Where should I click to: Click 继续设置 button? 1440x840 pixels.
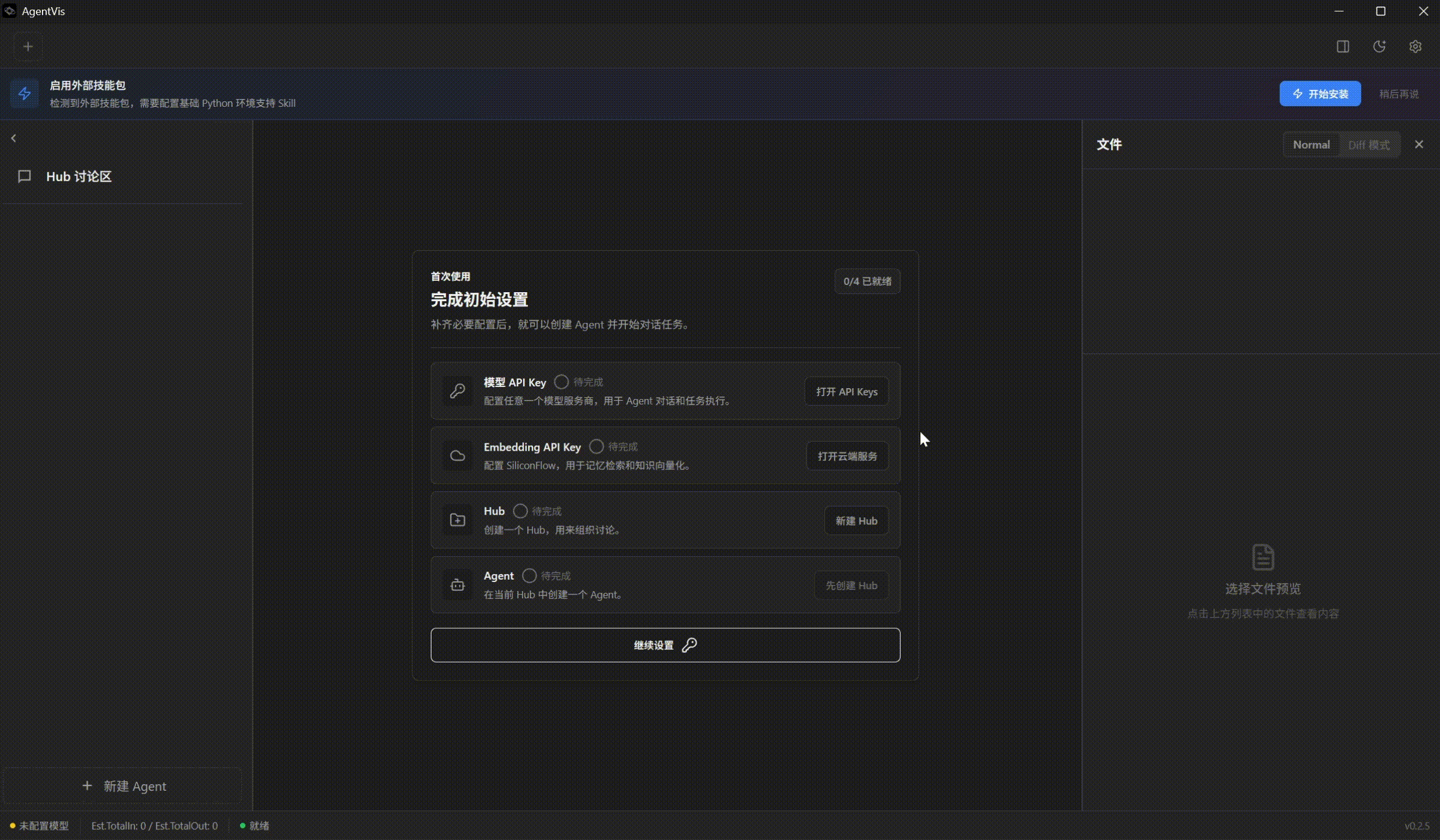(665, 645)
